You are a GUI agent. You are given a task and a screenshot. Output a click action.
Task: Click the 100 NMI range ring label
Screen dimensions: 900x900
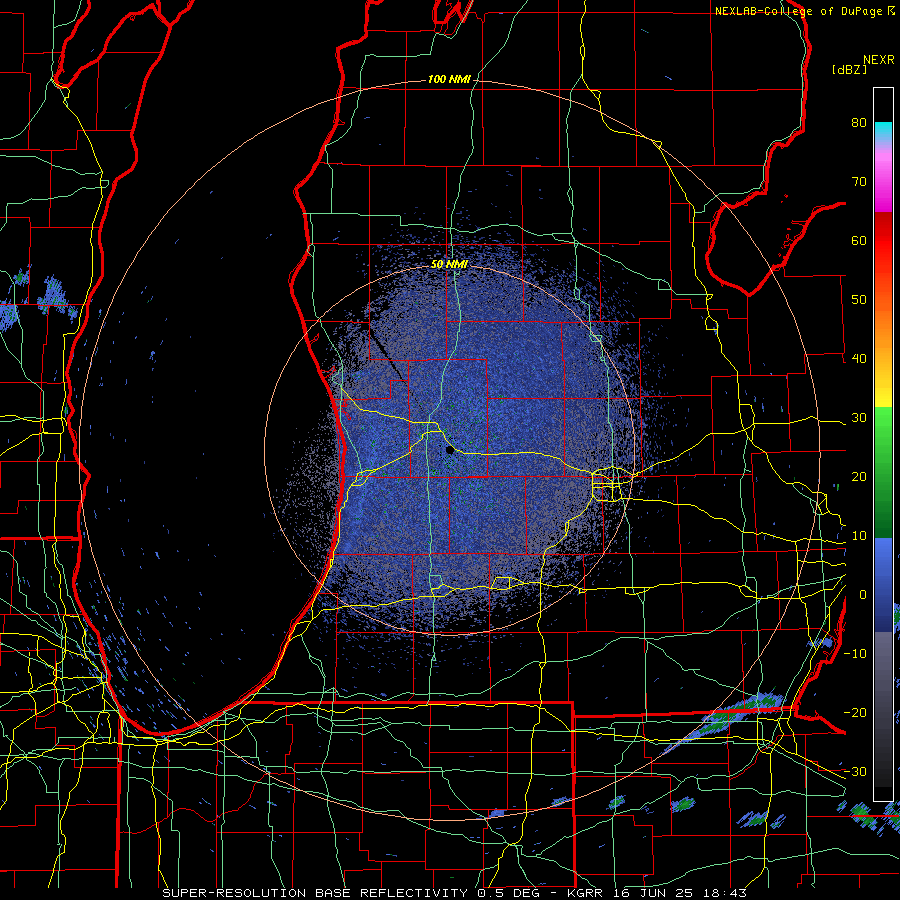pos(449,79)
